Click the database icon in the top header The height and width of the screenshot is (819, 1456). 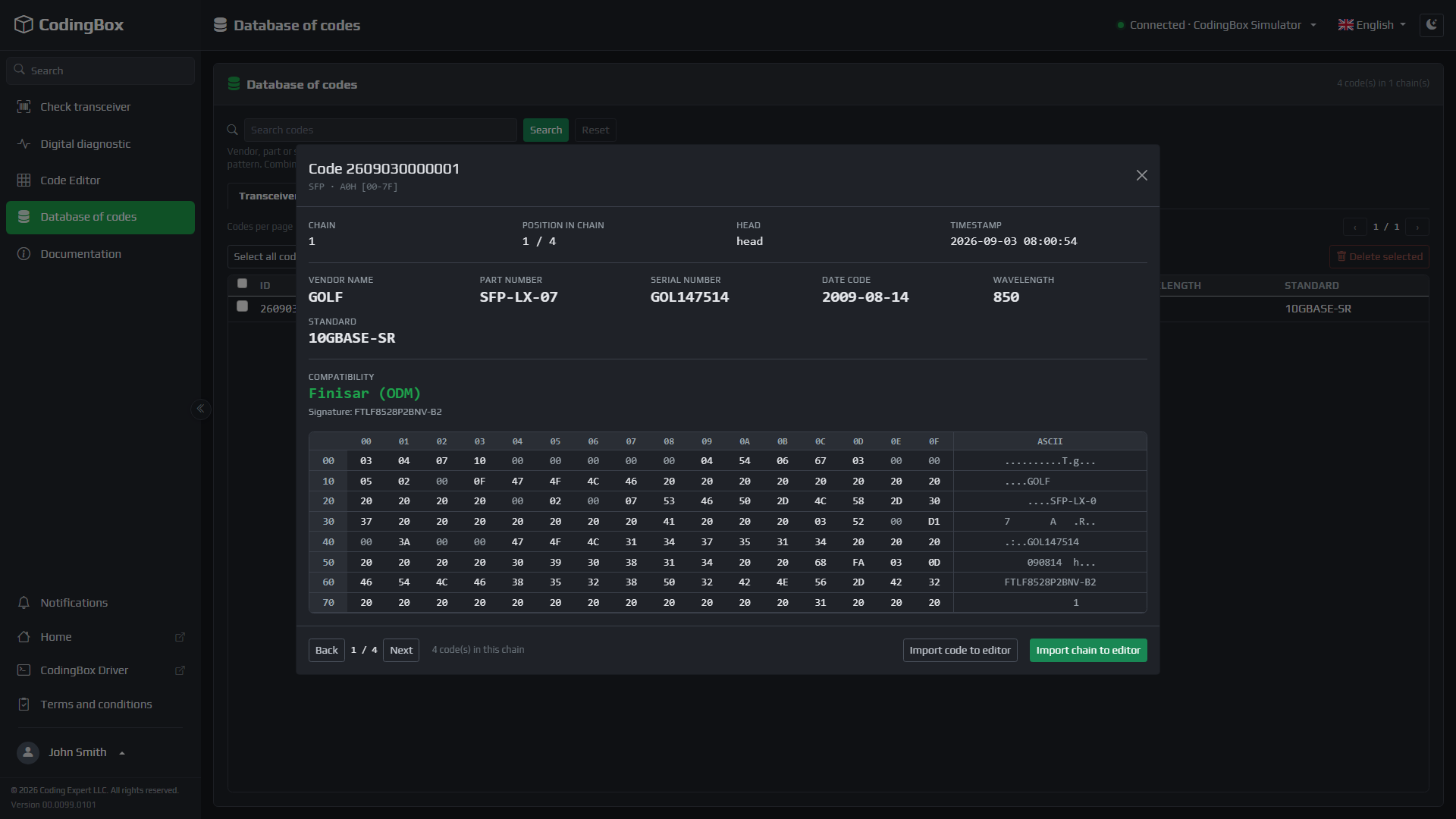tap(220, 25)
